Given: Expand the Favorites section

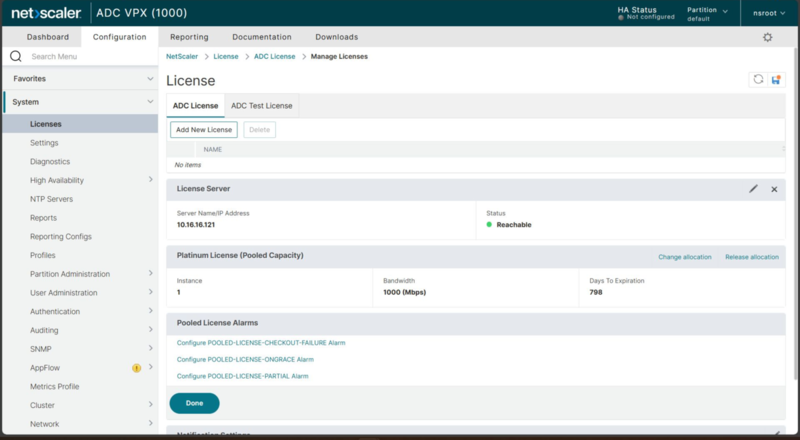Looking at the screenshot, I should (x=150, y=79).
